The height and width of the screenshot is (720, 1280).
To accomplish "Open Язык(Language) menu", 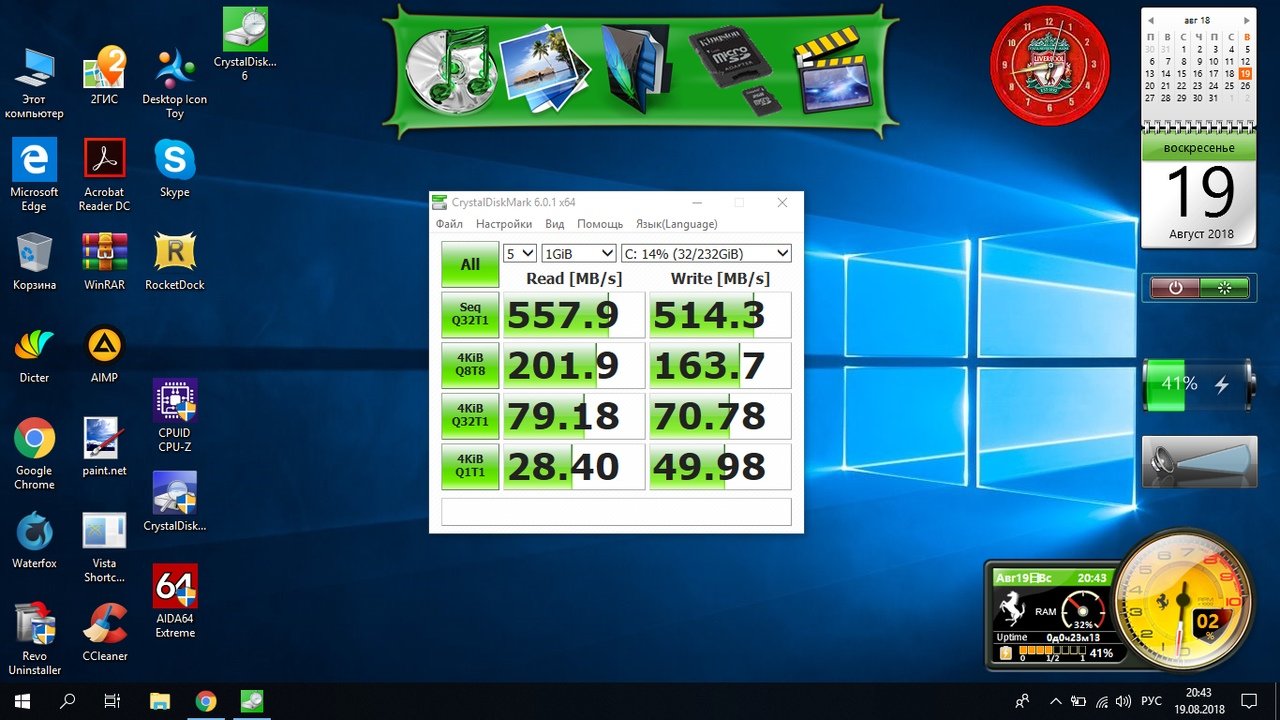I will 677,224.
